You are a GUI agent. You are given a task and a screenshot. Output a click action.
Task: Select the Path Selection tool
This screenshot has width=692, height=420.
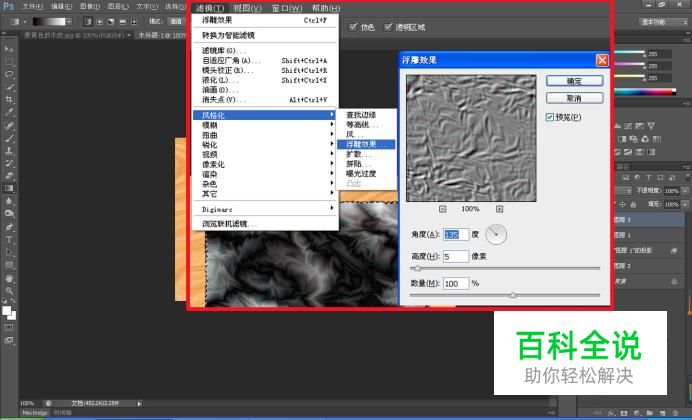click(9, 253)
